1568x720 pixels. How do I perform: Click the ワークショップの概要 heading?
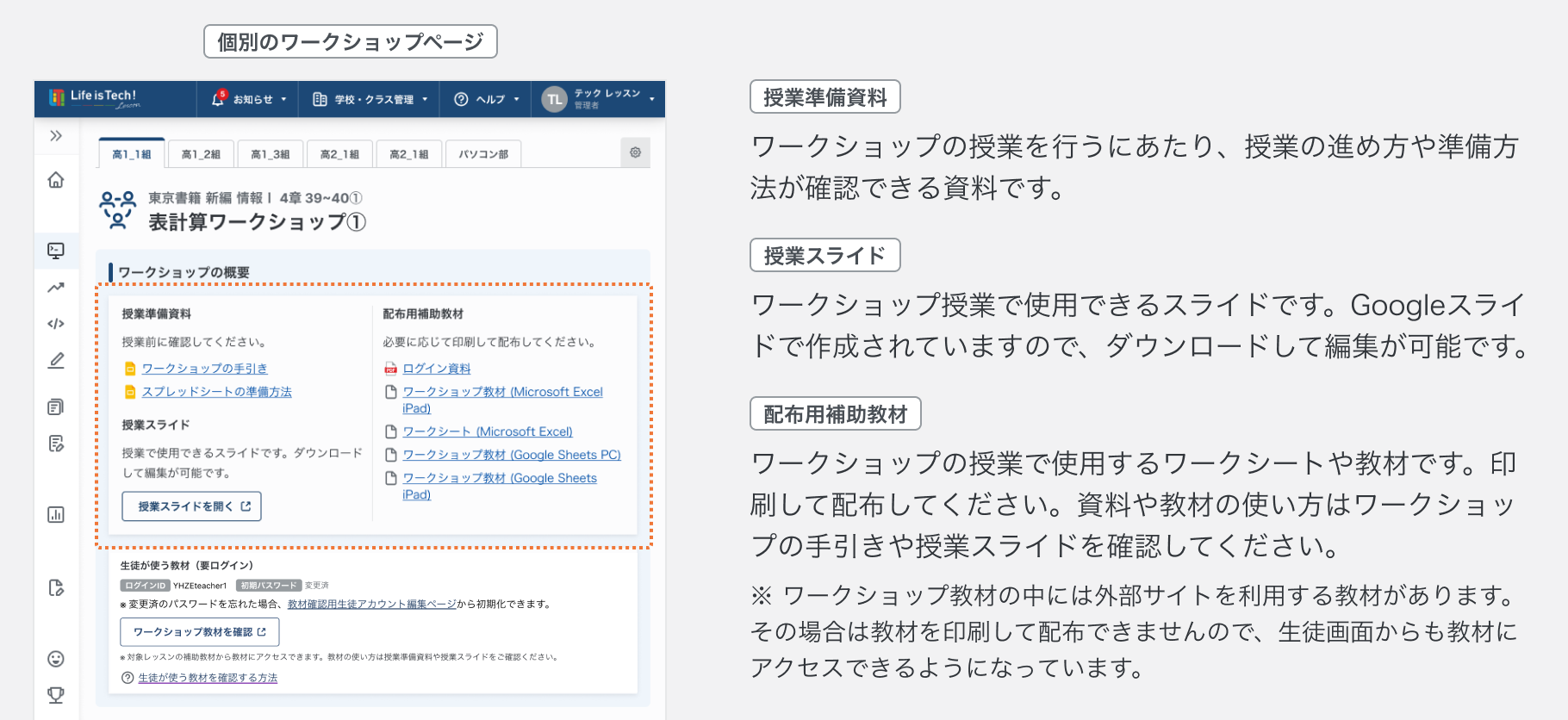coord(184,272)
